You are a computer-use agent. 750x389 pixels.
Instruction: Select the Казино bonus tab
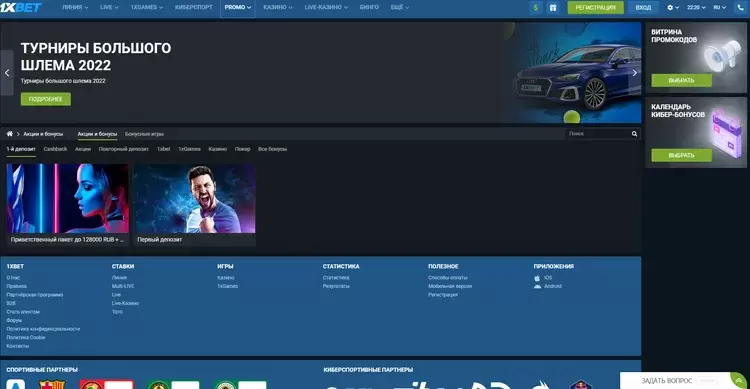(218, 149)
